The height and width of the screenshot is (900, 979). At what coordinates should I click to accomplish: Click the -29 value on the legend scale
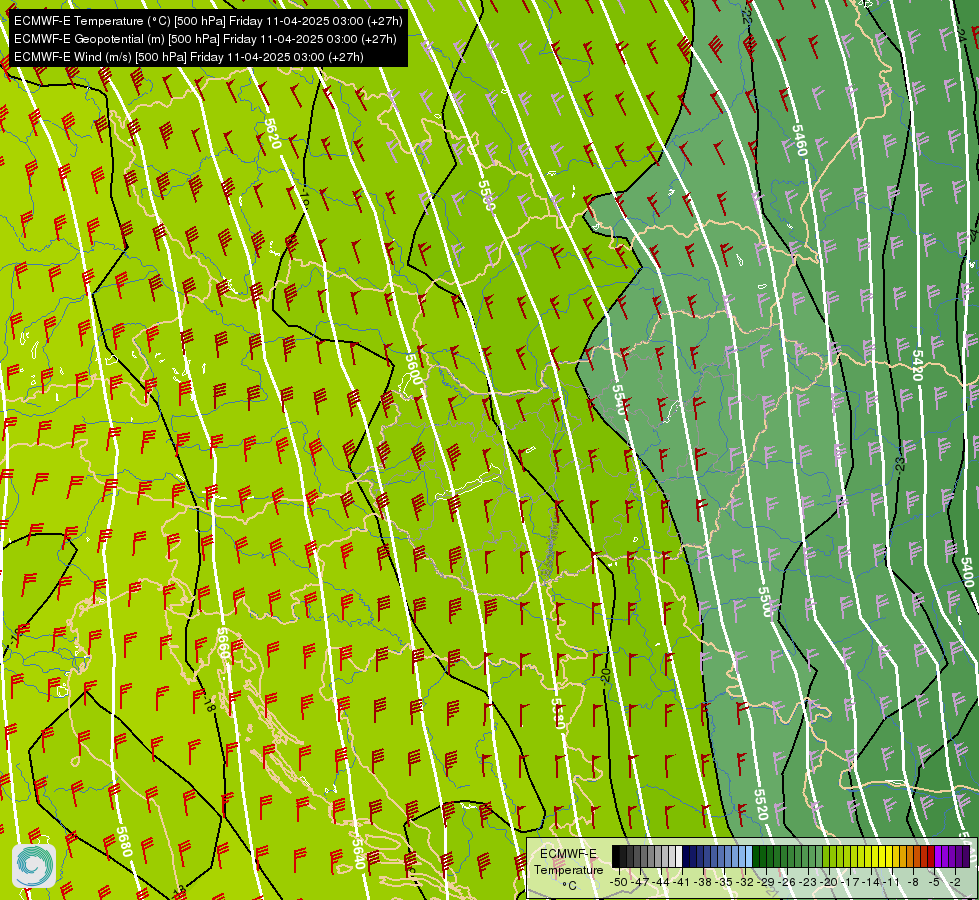767,882
